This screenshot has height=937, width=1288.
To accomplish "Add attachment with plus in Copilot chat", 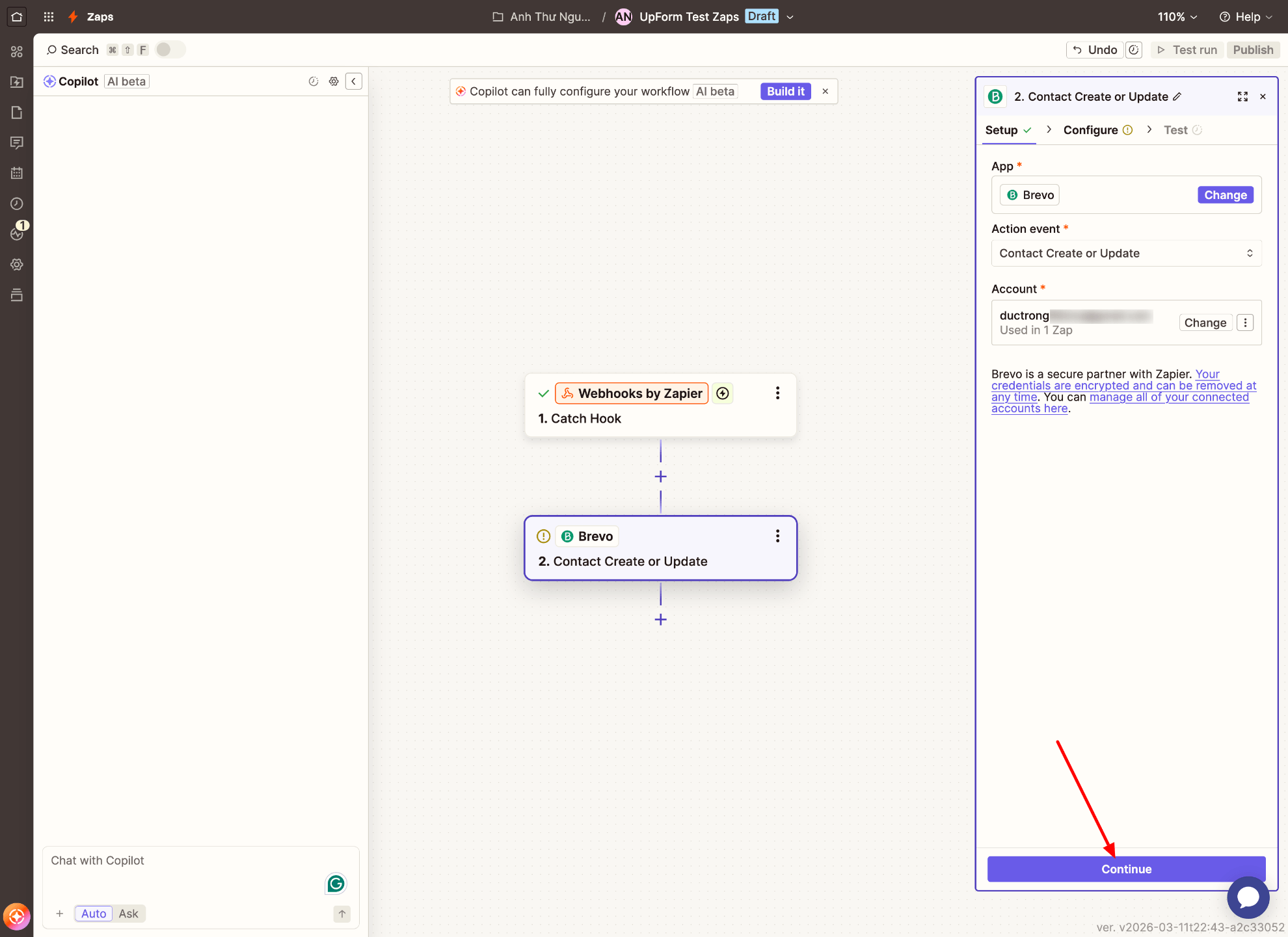I will coord(59,914).
